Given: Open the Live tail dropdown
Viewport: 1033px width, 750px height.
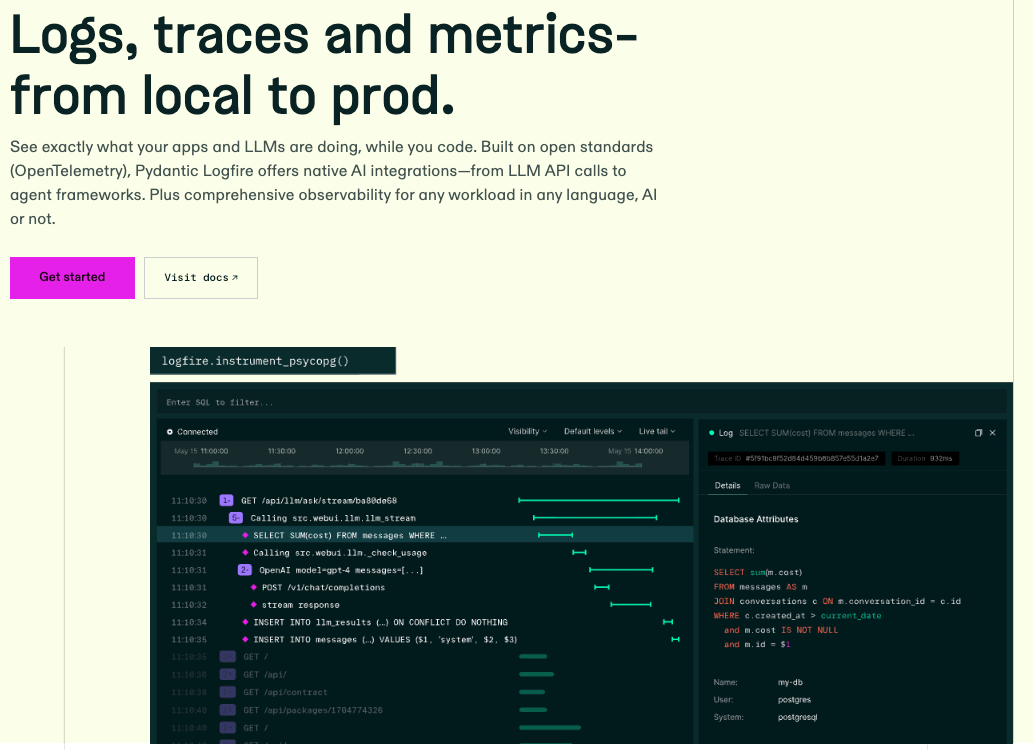Looking at the screenshot, I should coord(657,432).
